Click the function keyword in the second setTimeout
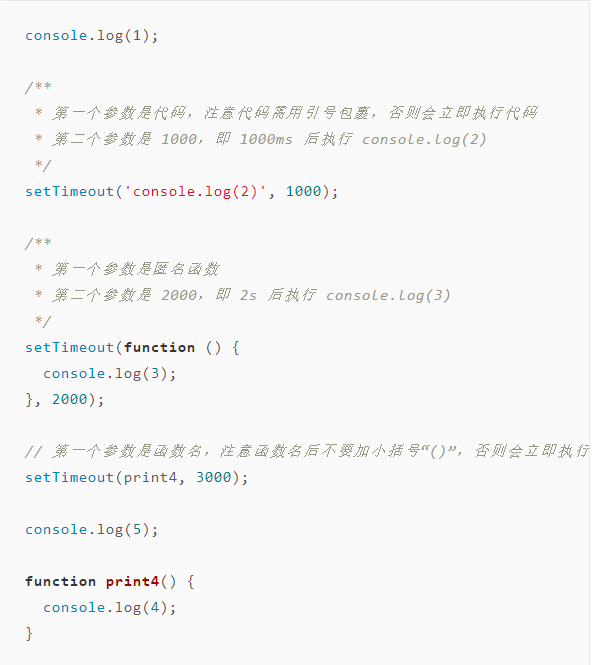This screenshot has width=596, height=665. (159, 348)
